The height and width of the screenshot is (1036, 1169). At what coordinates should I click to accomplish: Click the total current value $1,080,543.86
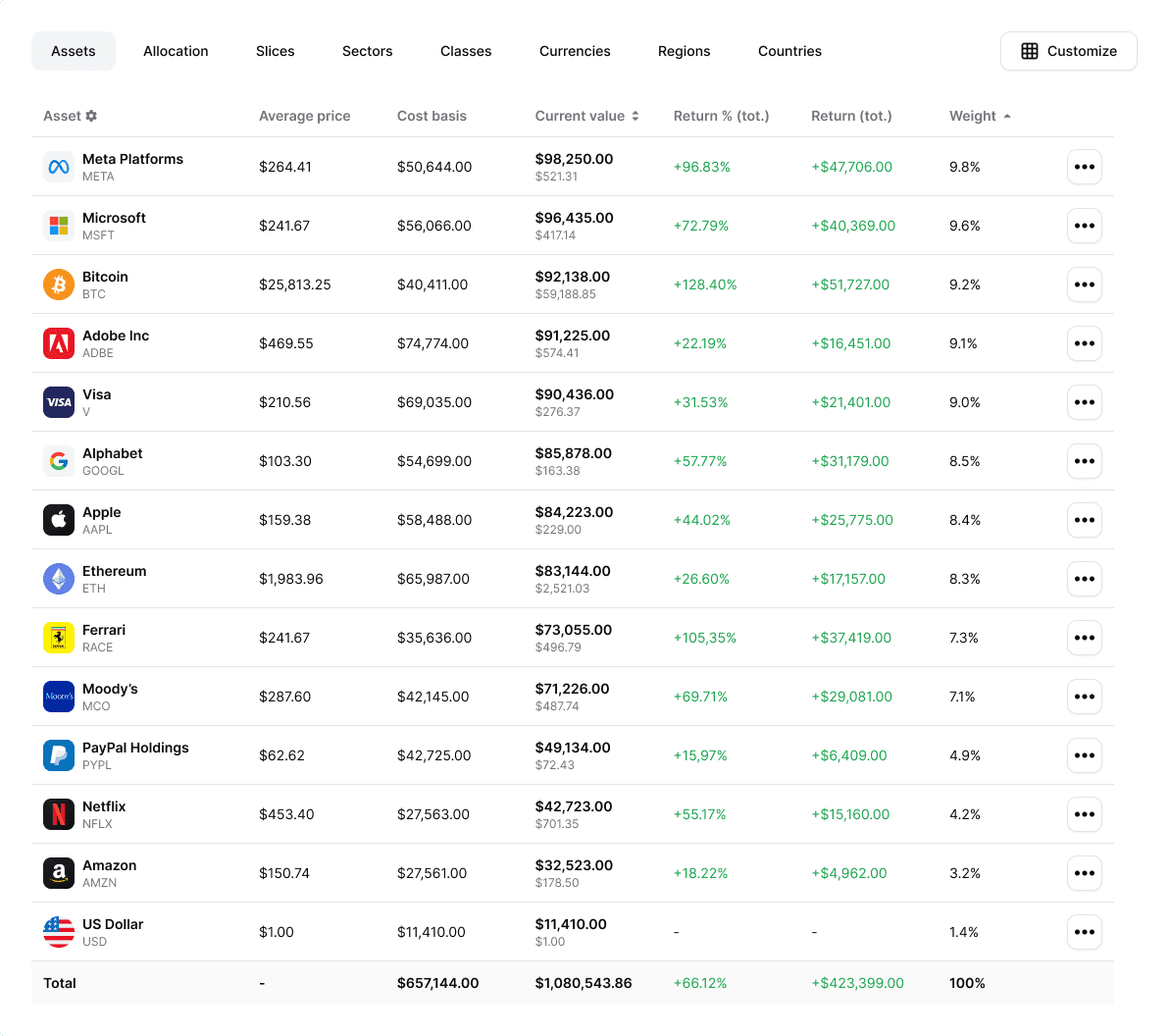point(584,984)
